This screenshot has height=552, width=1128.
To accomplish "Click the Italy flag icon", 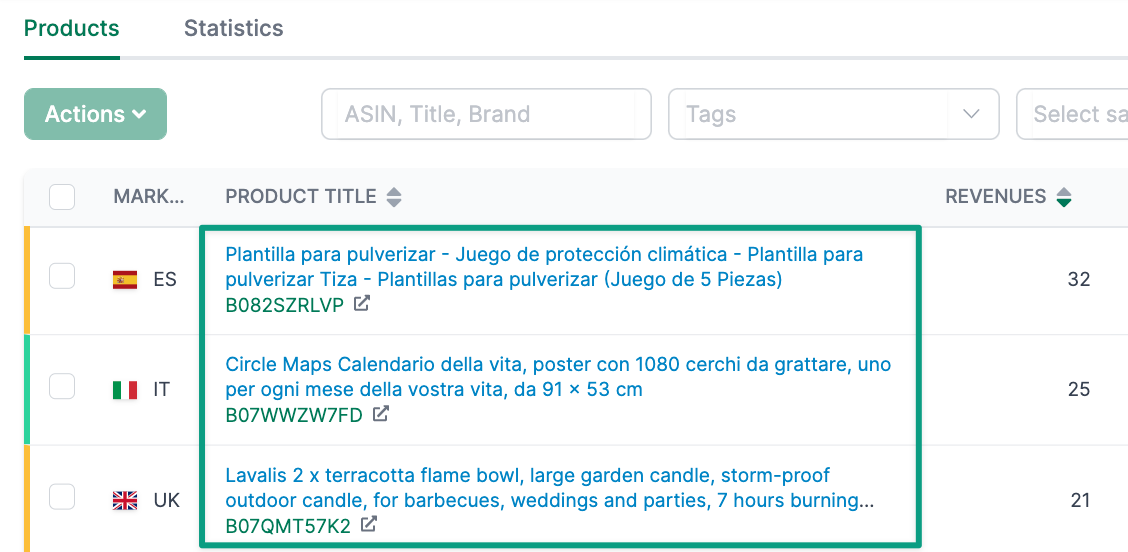I will (125, 390).
